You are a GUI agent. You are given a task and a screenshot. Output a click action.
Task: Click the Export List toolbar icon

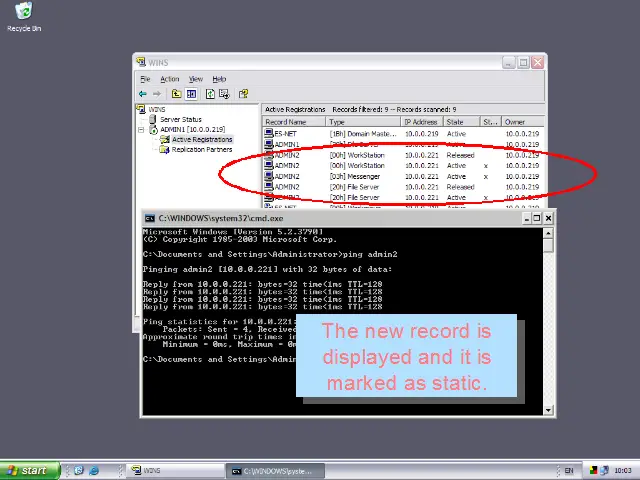point(224,94)
